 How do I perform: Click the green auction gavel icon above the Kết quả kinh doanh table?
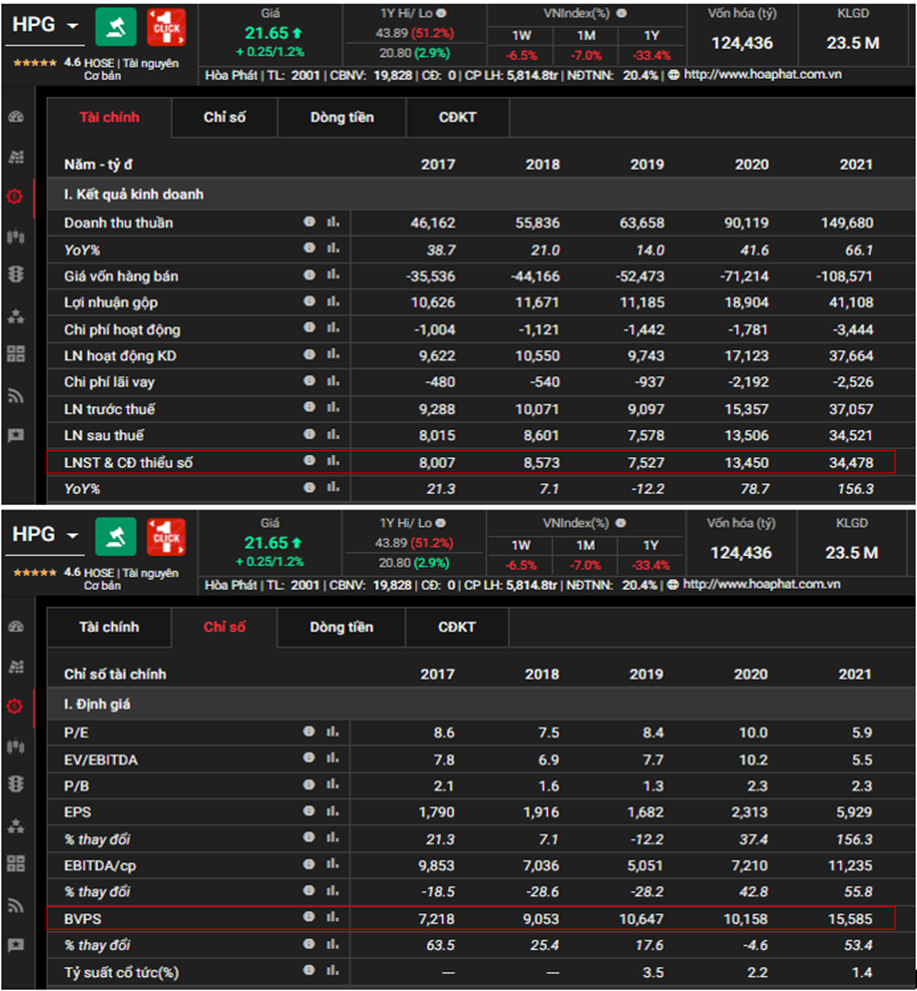[116, 27]
